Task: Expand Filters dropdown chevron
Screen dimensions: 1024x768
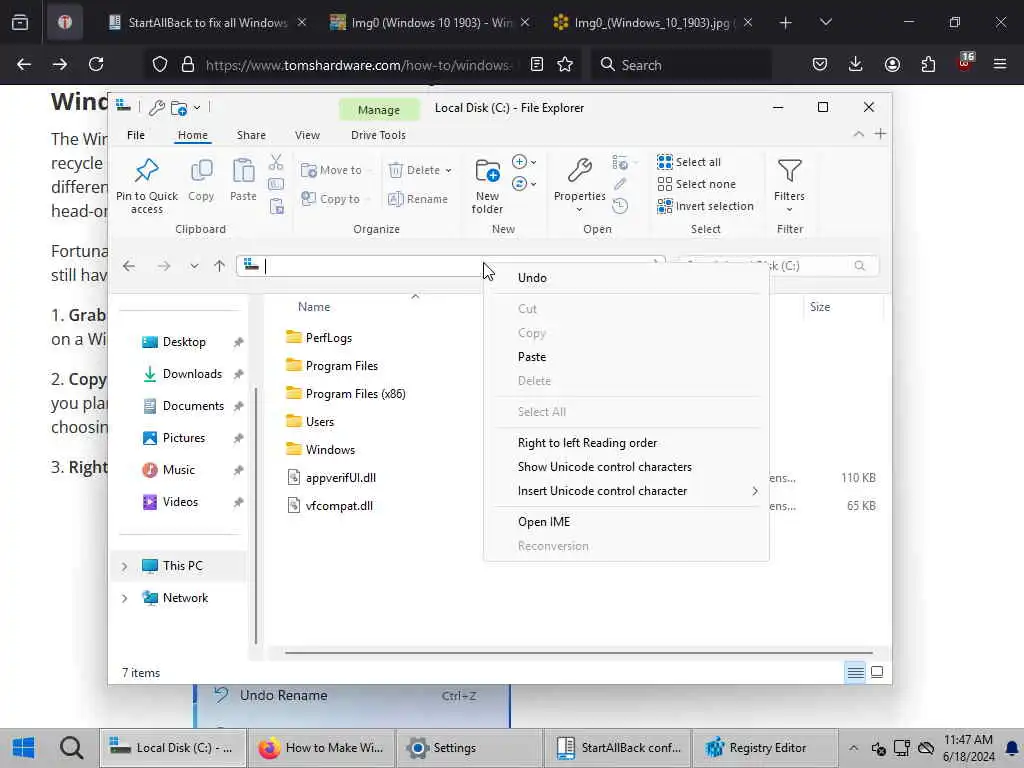Action: 789,210
